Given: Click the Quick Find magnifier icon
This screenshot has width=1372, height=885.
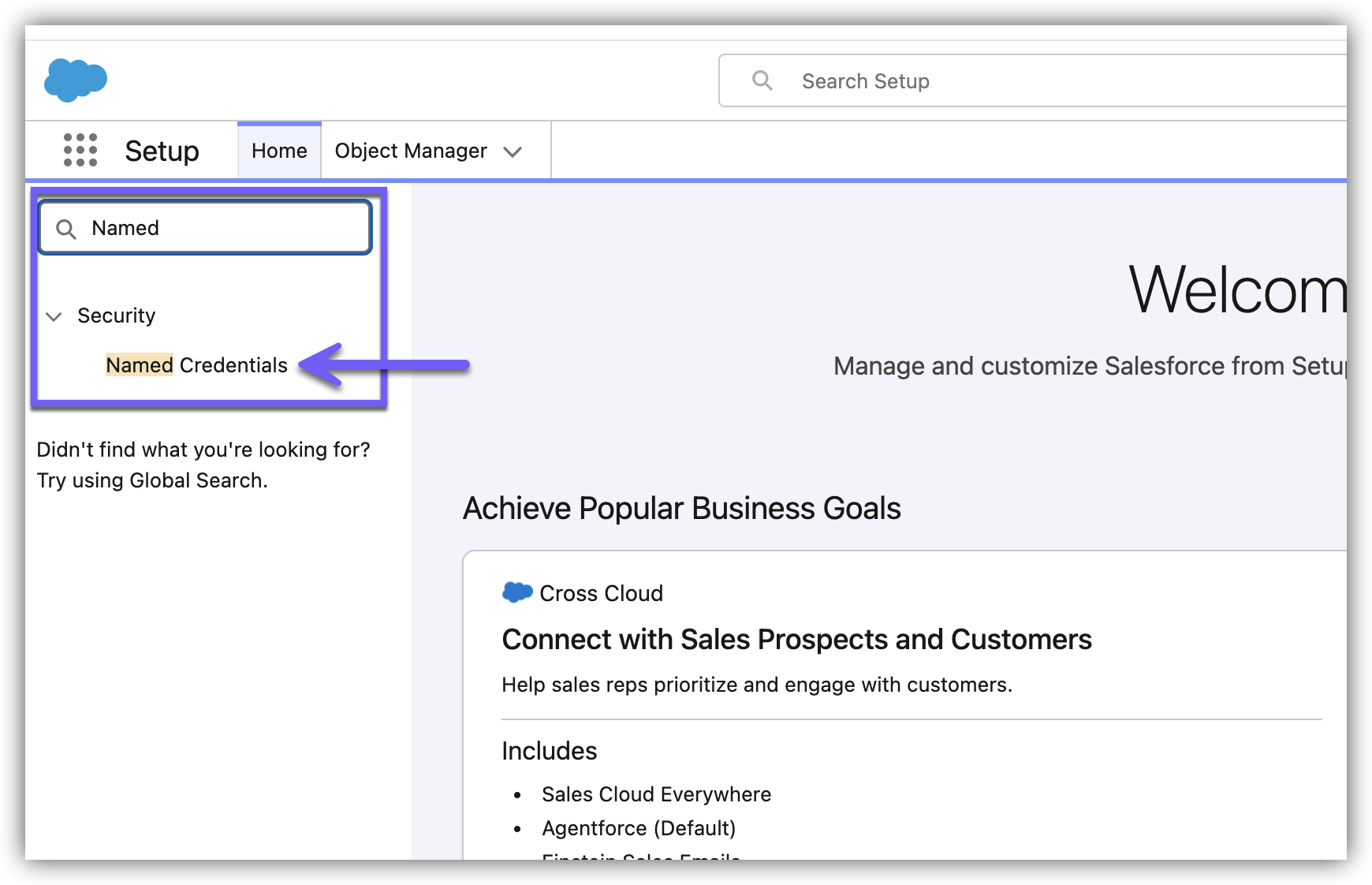Looking at the screenshot, I should coord(66,229).
